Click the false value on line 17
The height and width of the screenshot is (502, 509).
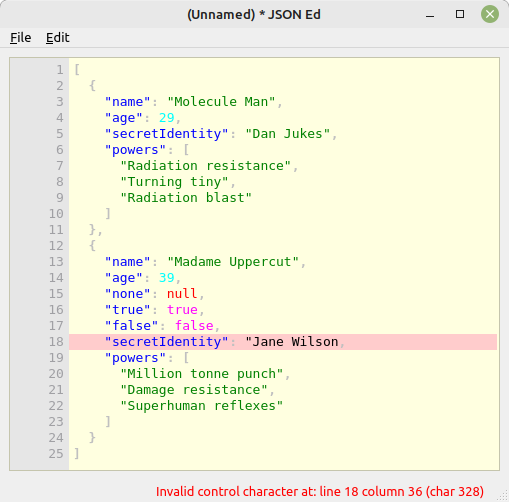click(194, 326)
